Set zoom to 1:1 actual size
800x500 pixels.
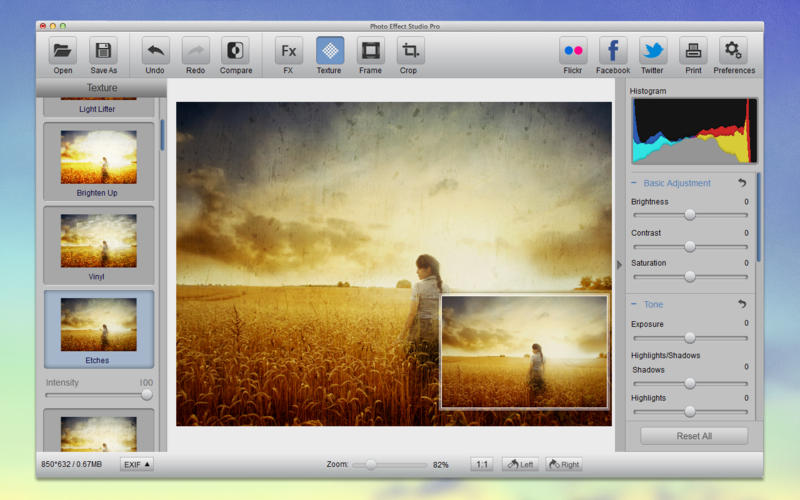pyautogui.click(x=482, y=464)
